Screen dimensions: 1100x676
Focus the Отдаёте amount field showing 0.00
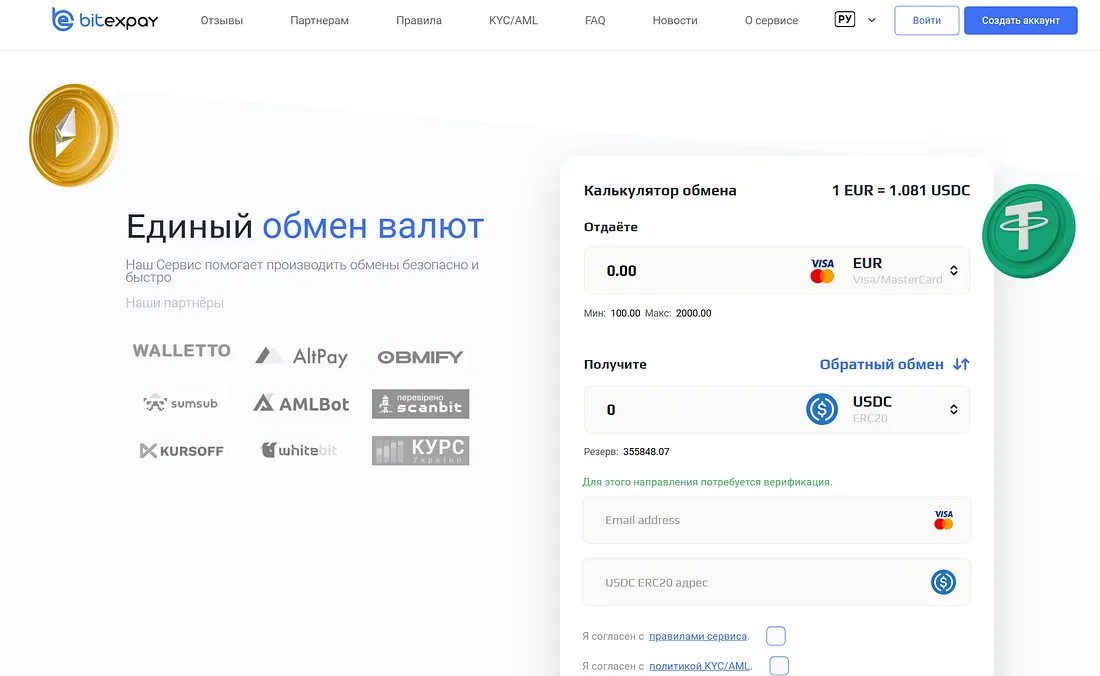695,271
